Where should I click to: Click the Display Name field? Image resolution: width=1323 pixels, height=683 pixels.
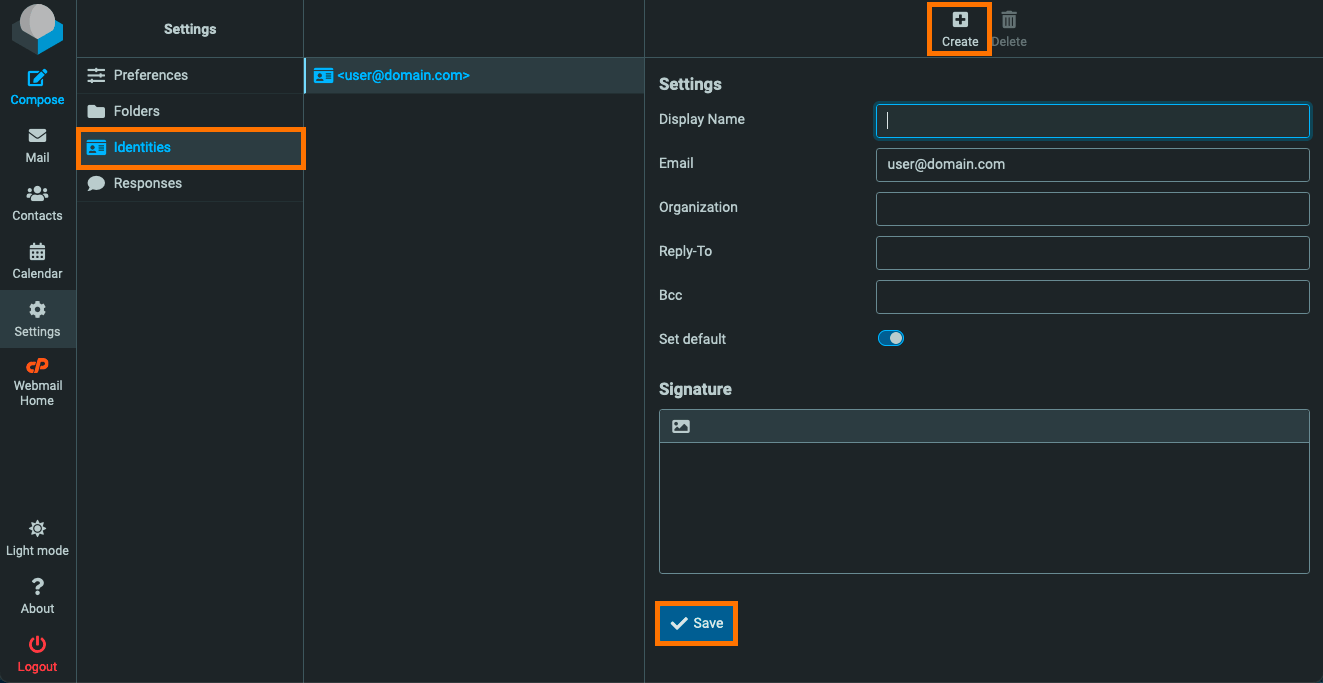pyautogui.click(x=1092, y=121)
